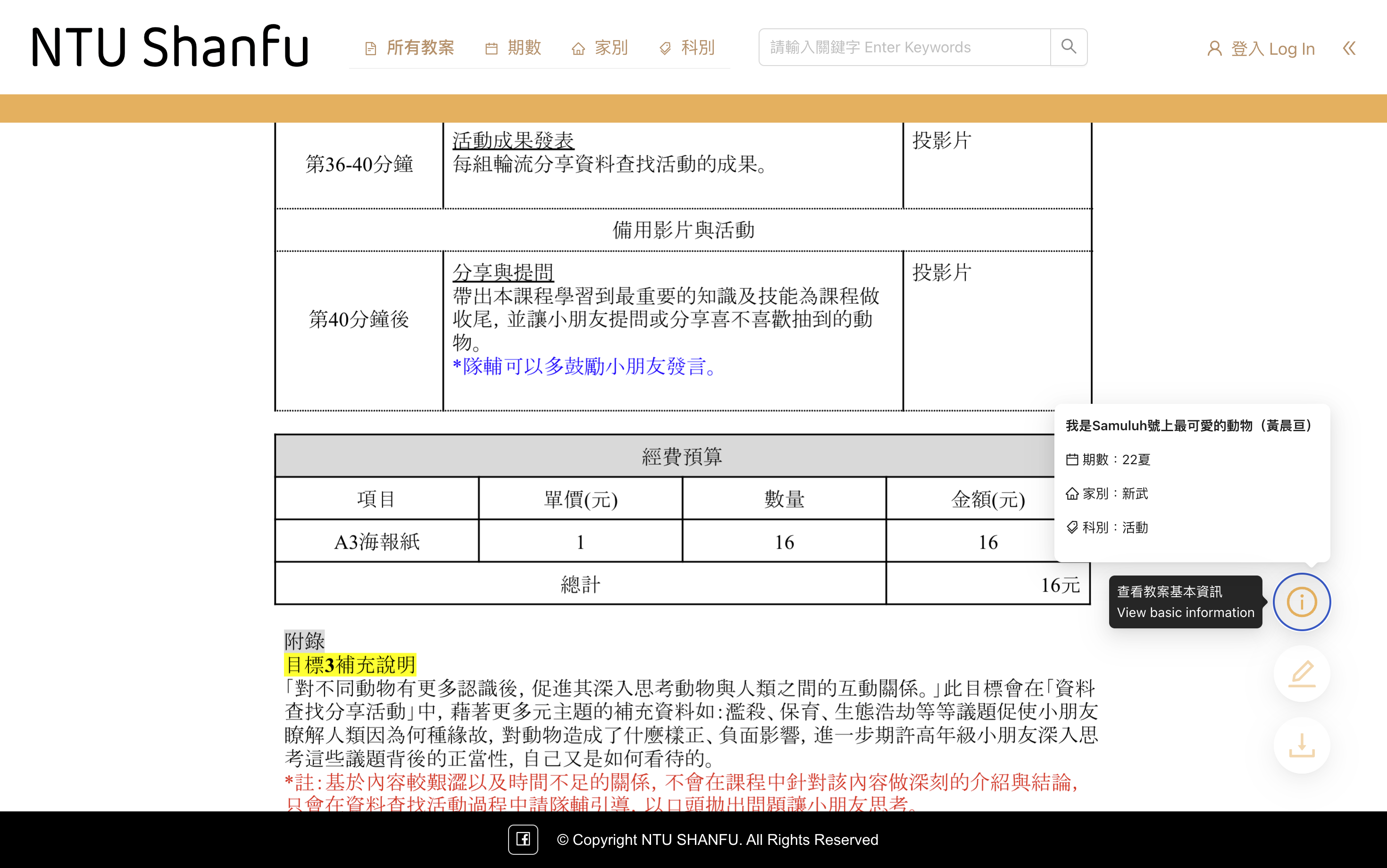The width and height of the screenshot is (1387, 868).
Task: Open the 期數 dropdown menu
Action: point(524,48)
